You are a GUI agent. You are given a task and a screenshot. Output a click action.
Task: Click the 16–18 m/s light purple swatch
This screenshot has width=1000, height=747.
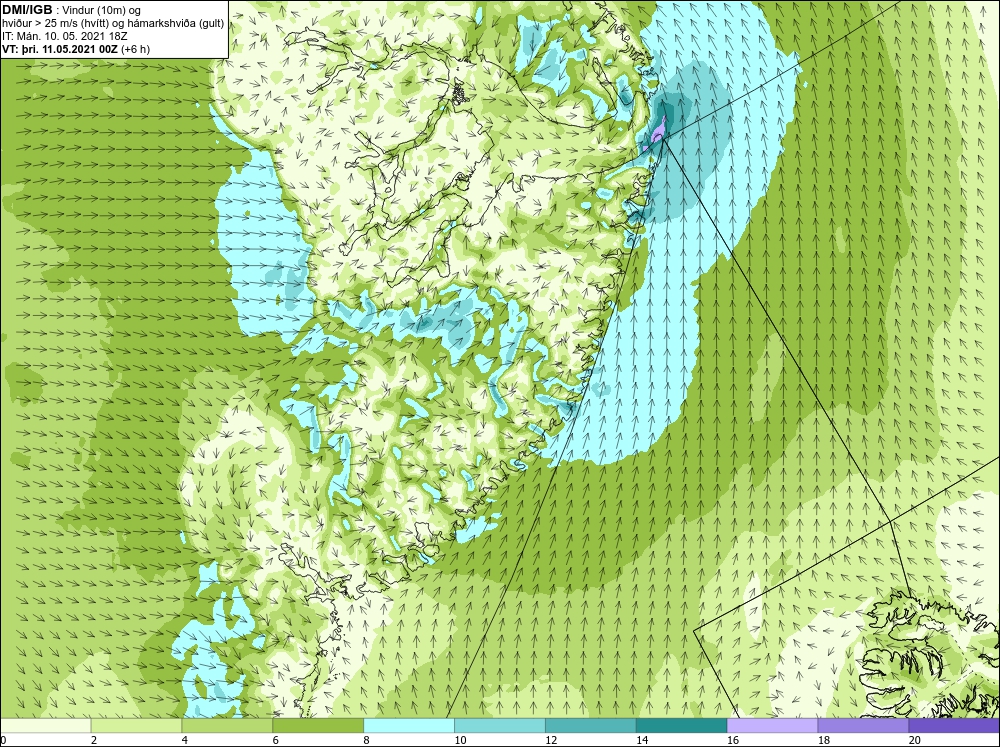(x=772, y=725)
